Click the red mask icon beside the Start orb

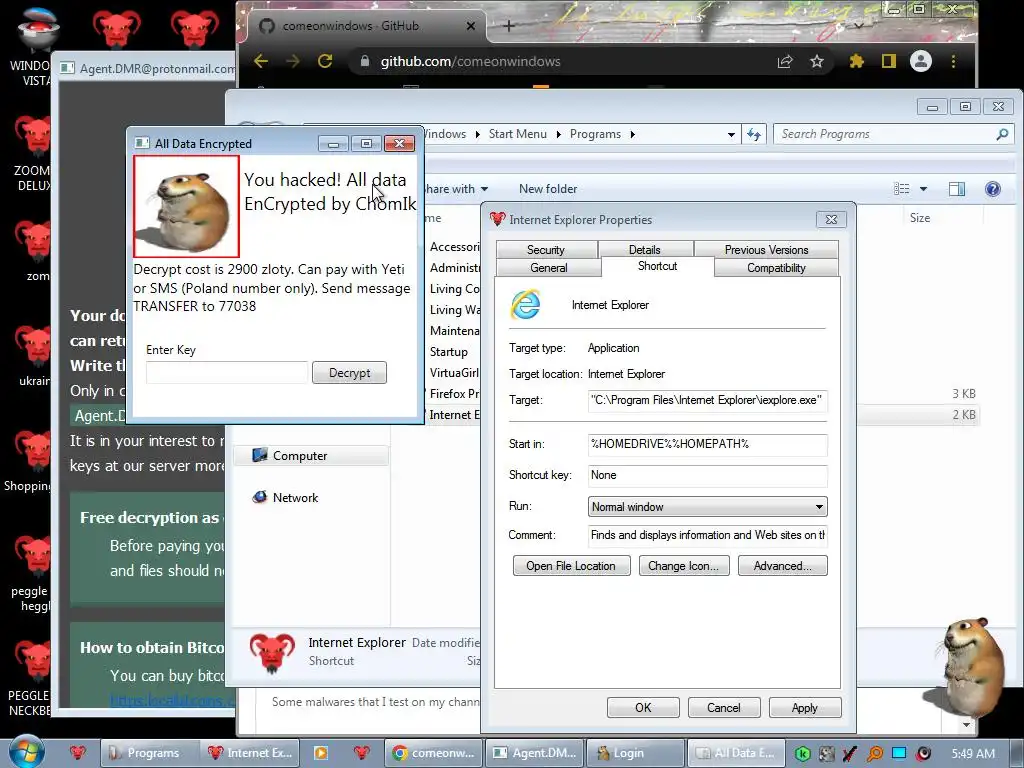[78, 753]
